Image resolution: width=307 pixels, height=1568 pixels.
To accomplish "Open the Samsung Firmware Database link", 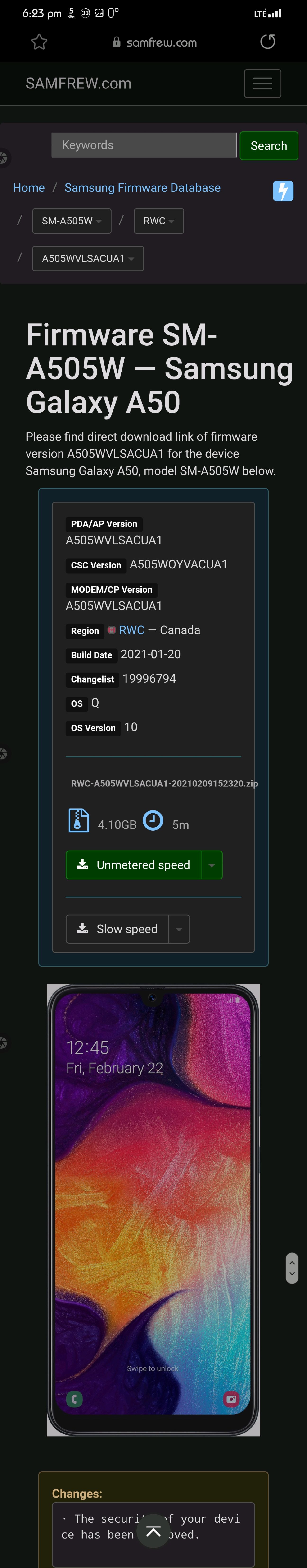I will point(142,187).
